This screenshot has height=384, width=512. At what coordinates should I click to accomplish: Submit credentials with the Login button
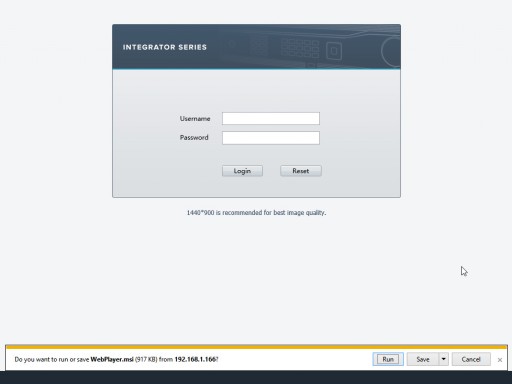coord(242,171)
